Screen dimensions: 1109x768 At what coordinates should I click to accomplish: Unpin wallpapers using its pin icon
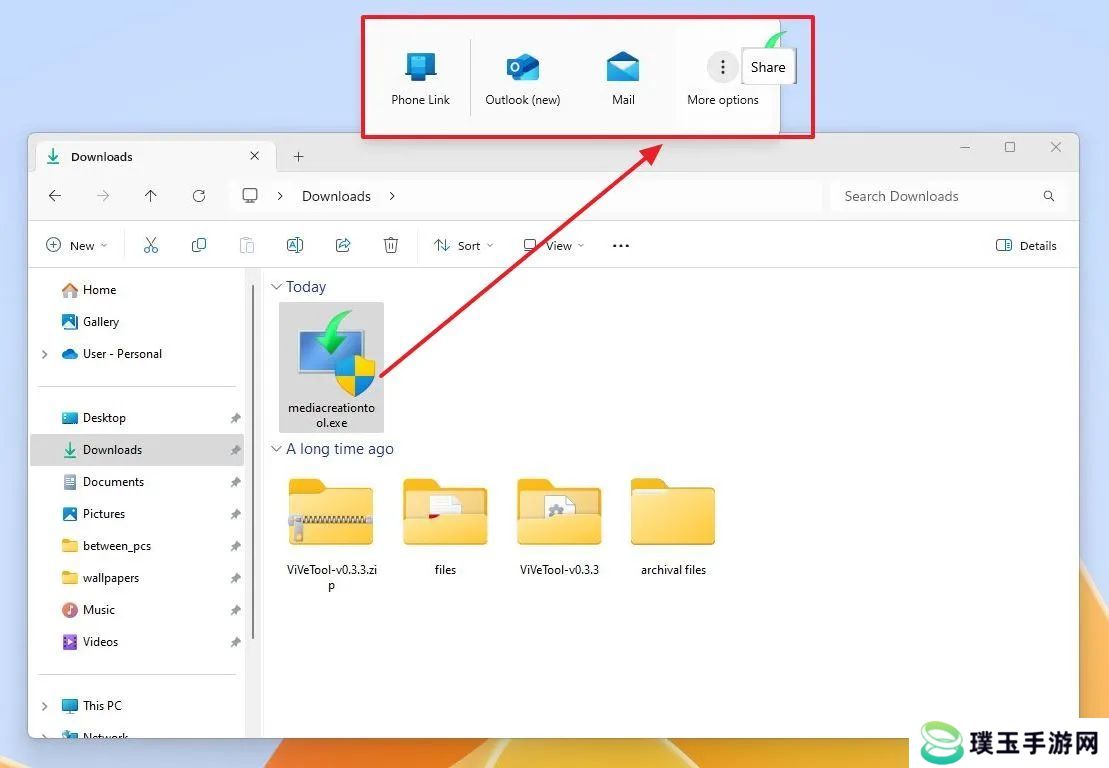[x=236, y=578]
